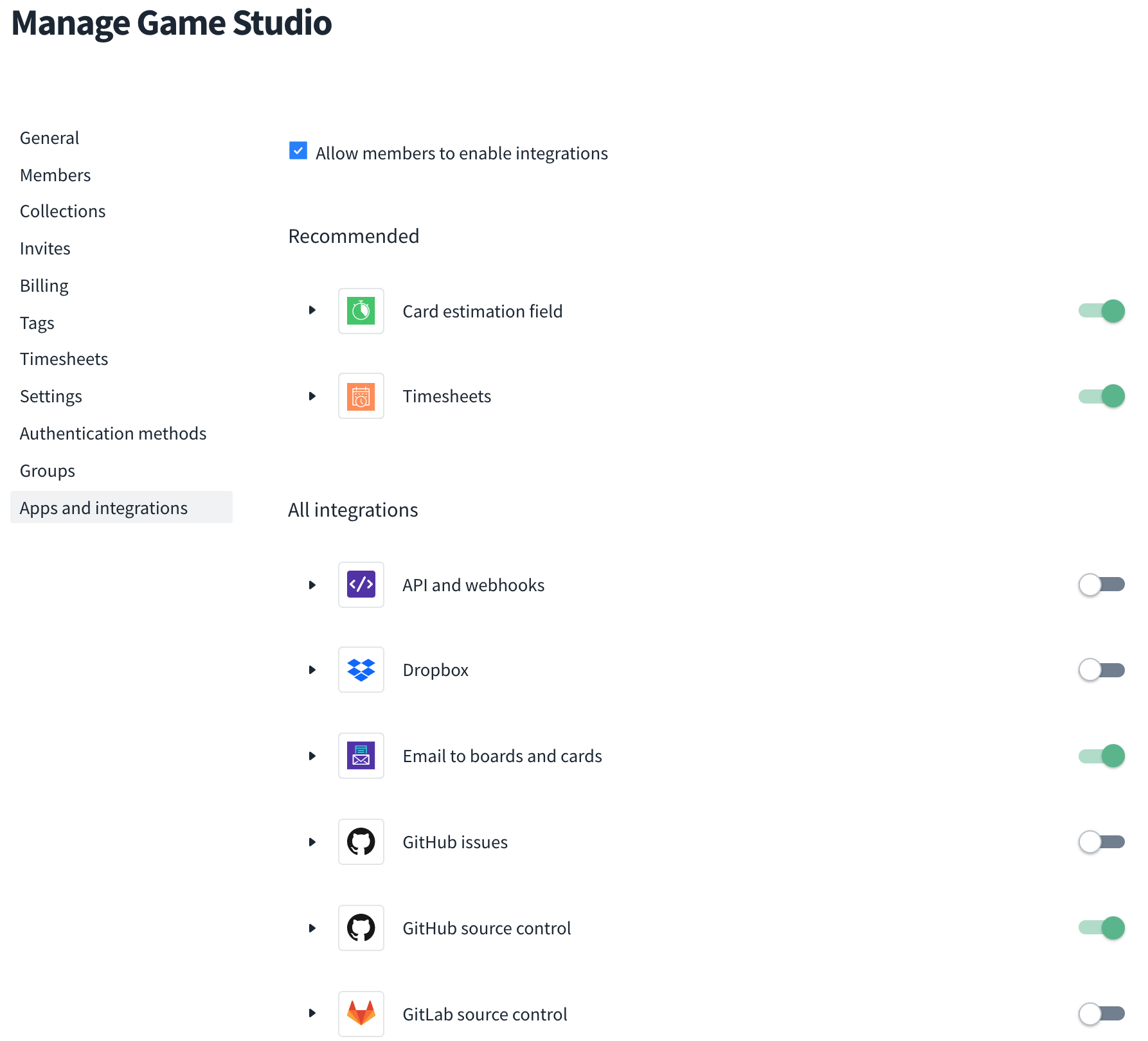Screen dimensions: 1148x1041
Task: Select the Apps and integrations sidebar item
Action: [x=103, y=507]
